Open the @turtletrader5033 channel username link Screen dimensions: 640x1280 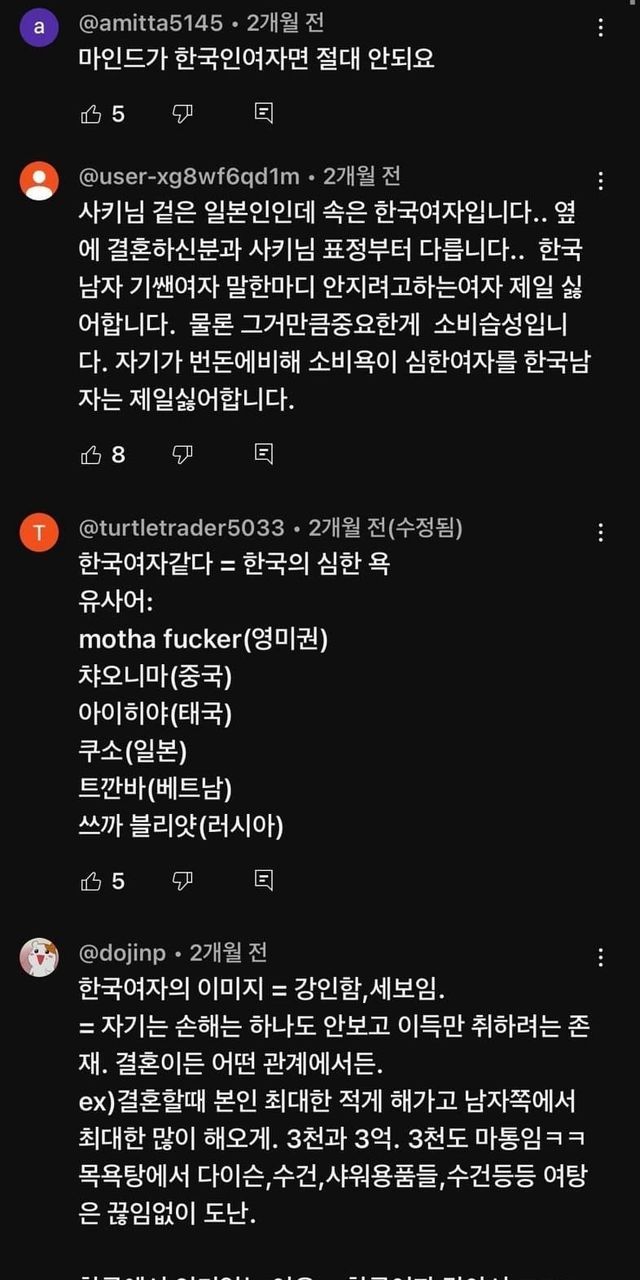pyautogui.click(x=181, y=528)
